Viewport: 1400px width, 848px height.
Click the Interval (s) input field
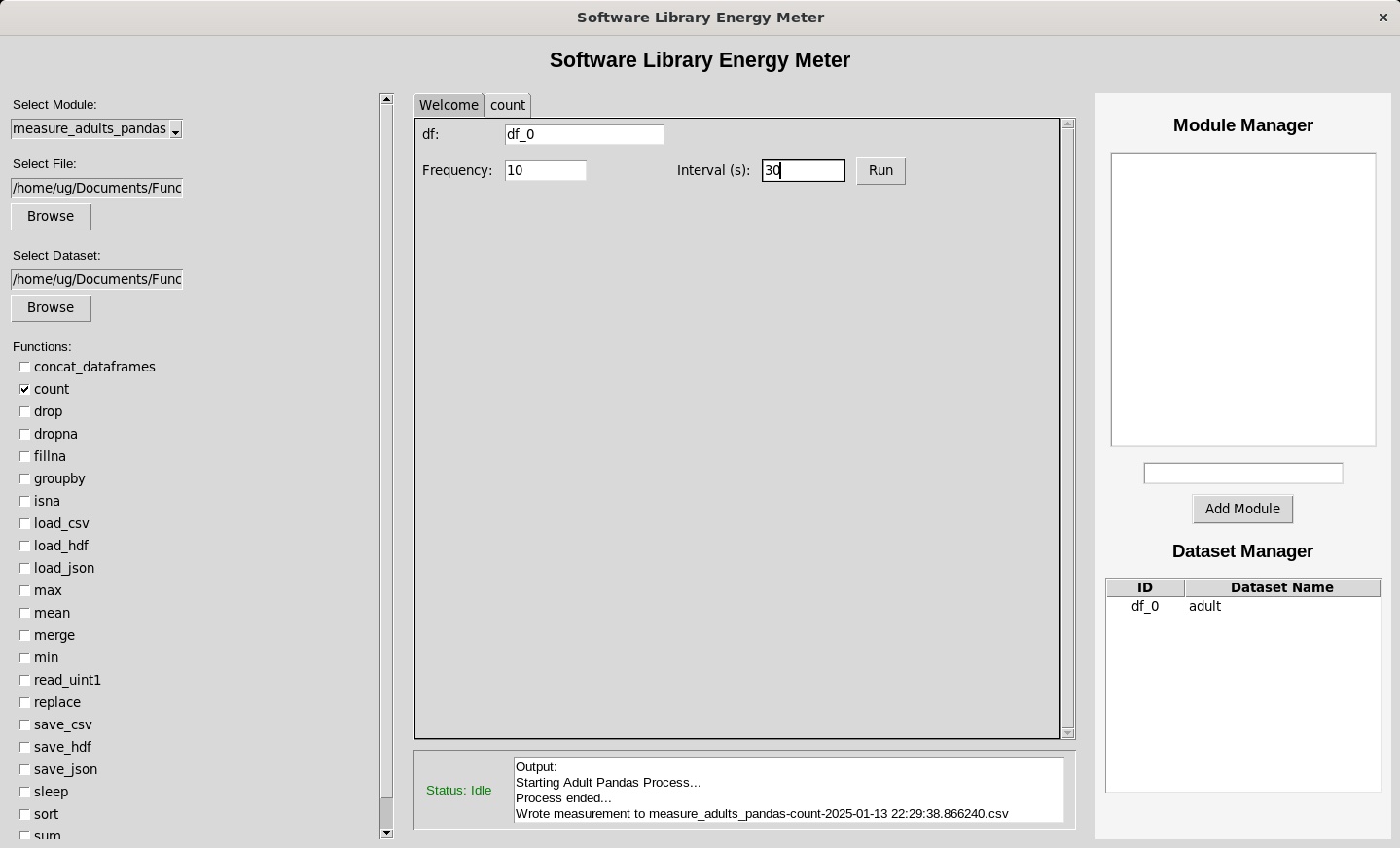804,170
